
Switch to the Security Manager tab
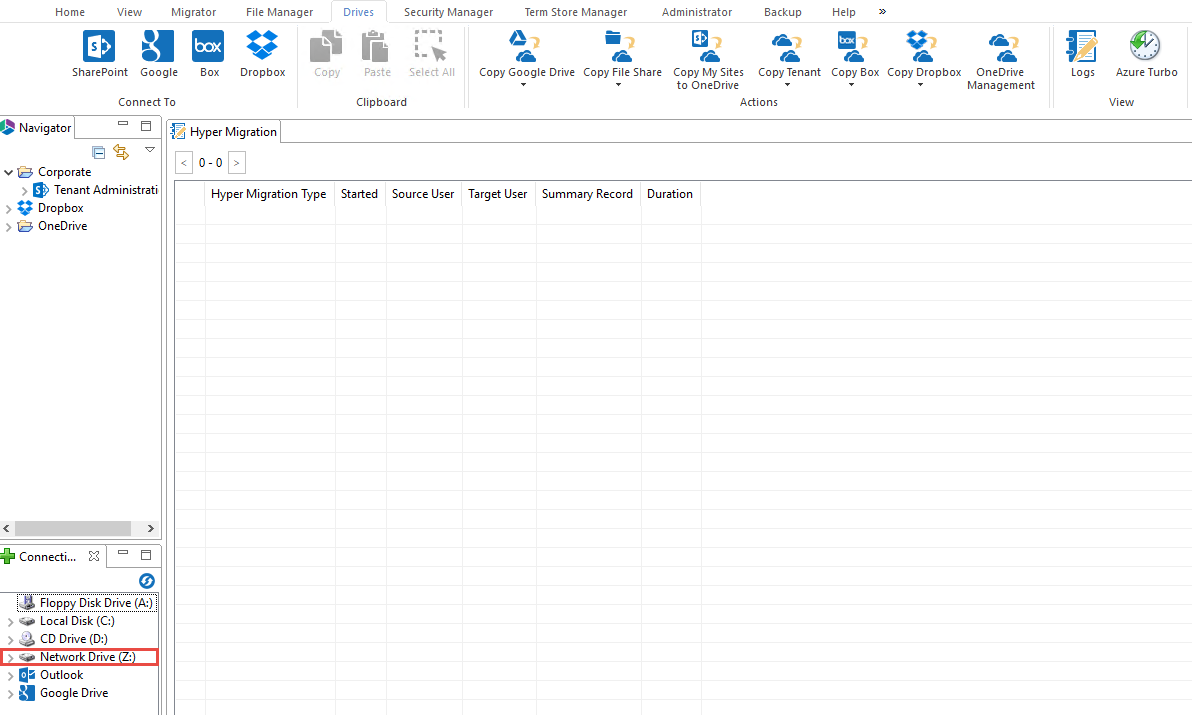[x=448, y=11]
